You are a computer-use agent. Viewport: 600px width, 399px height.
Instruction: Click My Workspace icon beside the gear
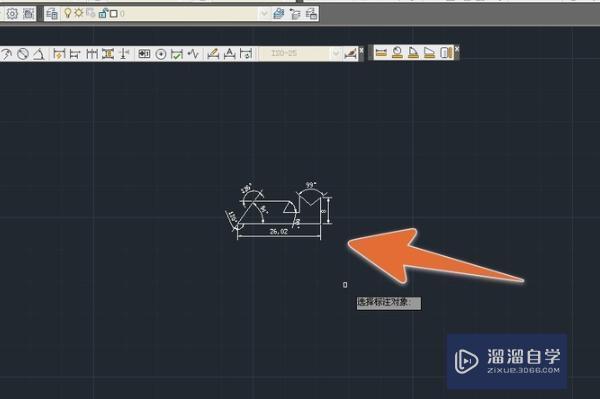(x=29, y=14)
